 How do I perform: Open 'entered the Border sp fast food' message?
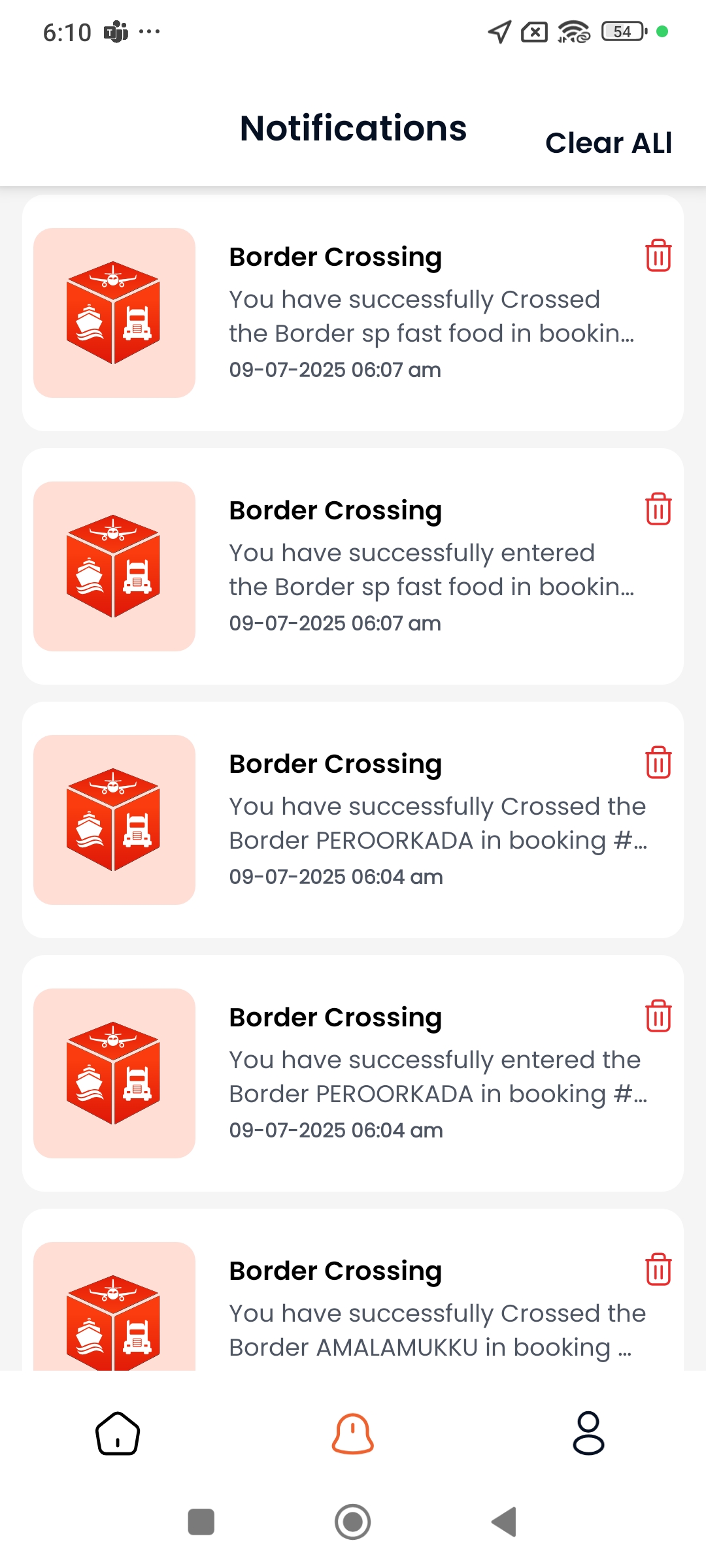pyautogui.click(x=431, y=570)
